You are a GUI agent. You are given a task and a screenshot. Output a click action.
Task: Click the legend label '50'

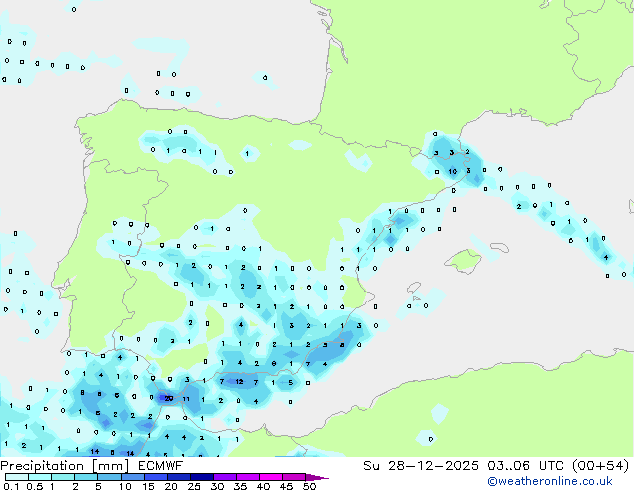(x=309, y=486)
